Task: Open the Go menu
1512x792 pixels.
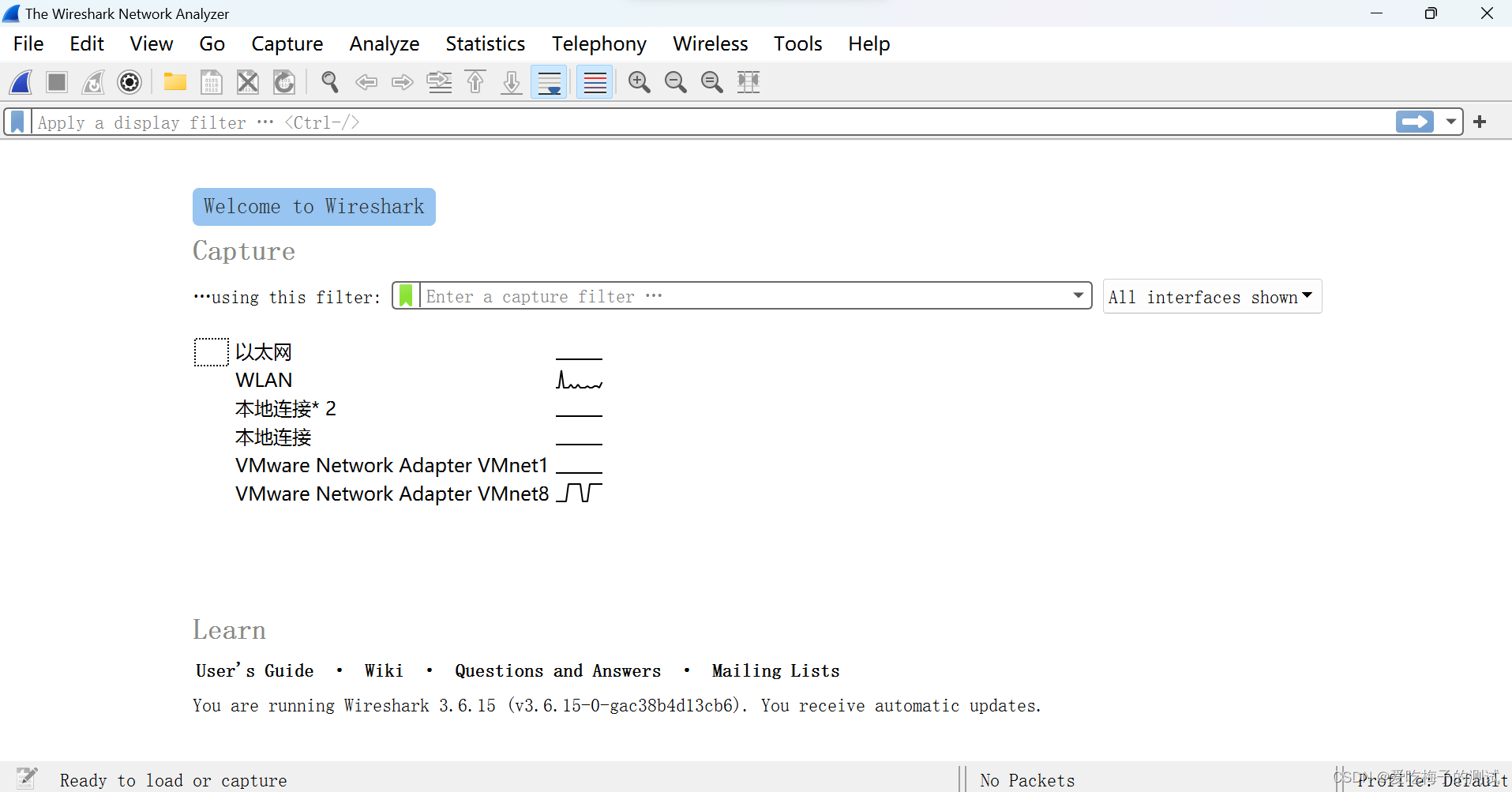Action: click(x=212, y=43)
